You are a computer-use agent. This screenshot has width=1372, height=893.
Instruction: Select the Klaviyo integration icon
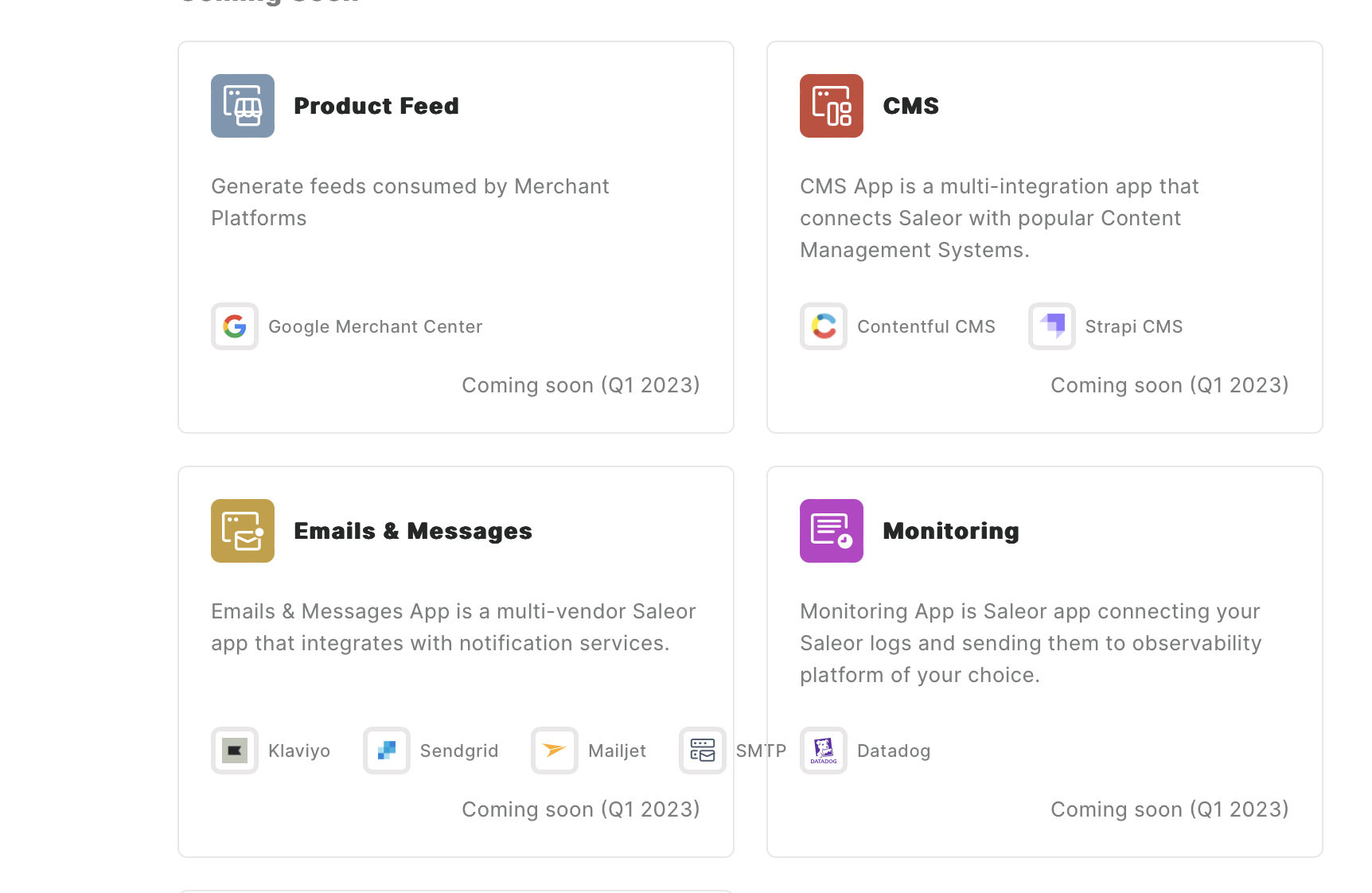pos(234,751)
